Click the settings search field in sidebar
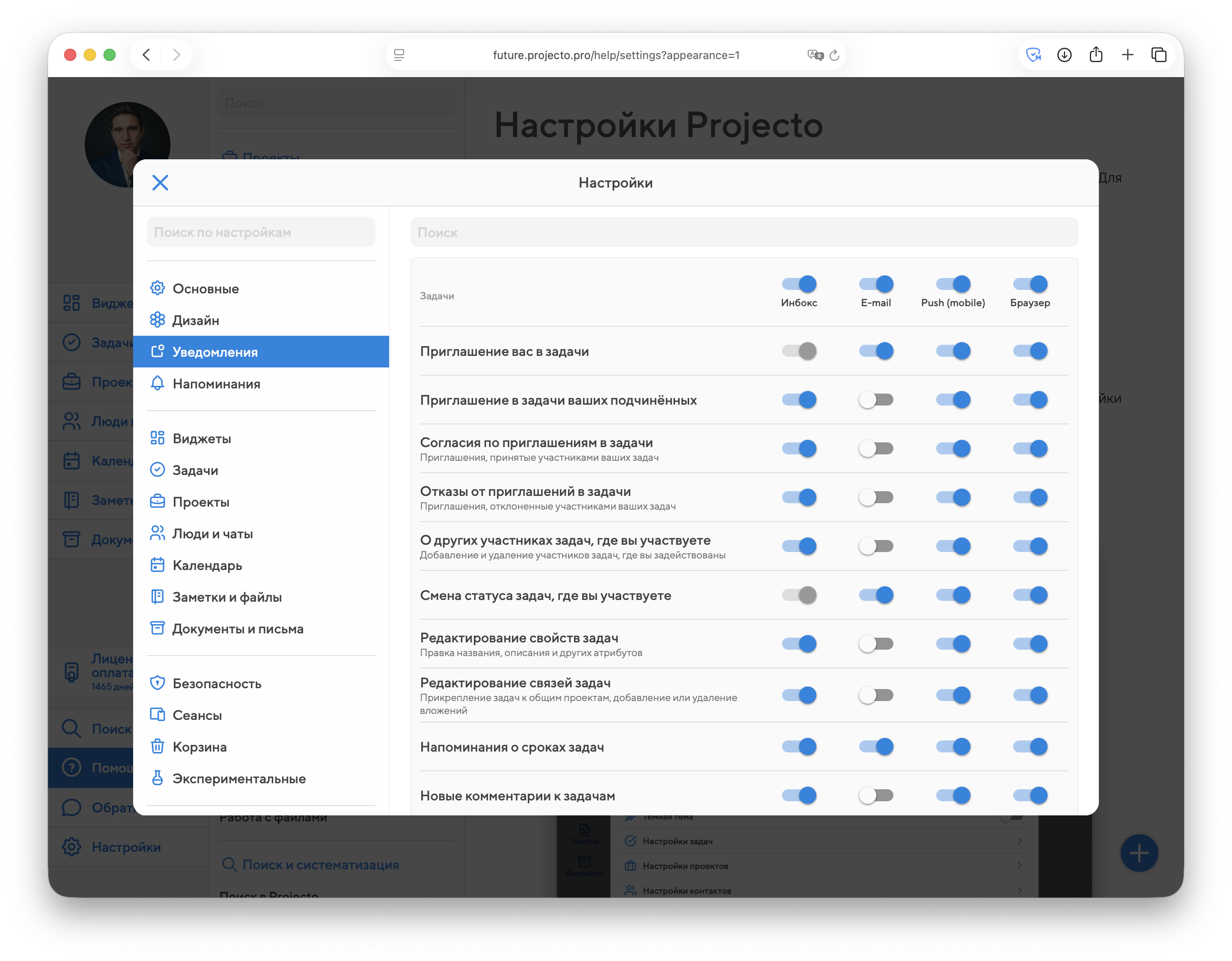 tap(261, 232)
